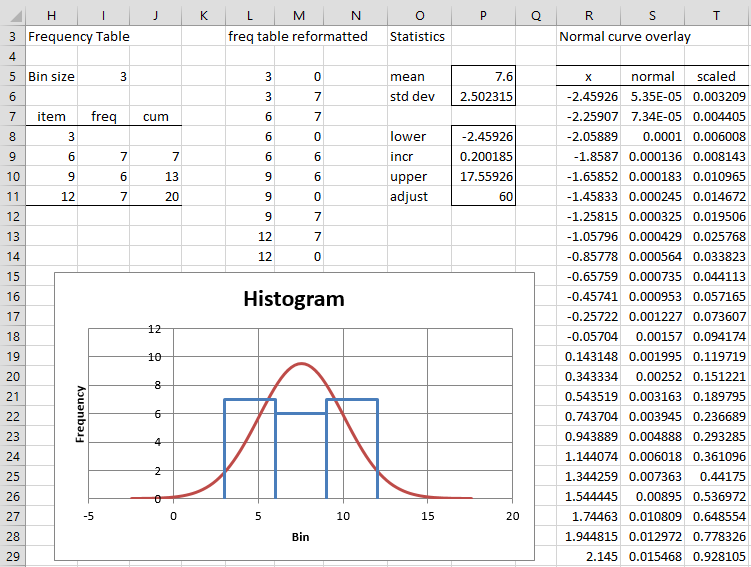Click the upper value 17.55926 cell
This screenshot has height=567, width=751.
point(483,176)
